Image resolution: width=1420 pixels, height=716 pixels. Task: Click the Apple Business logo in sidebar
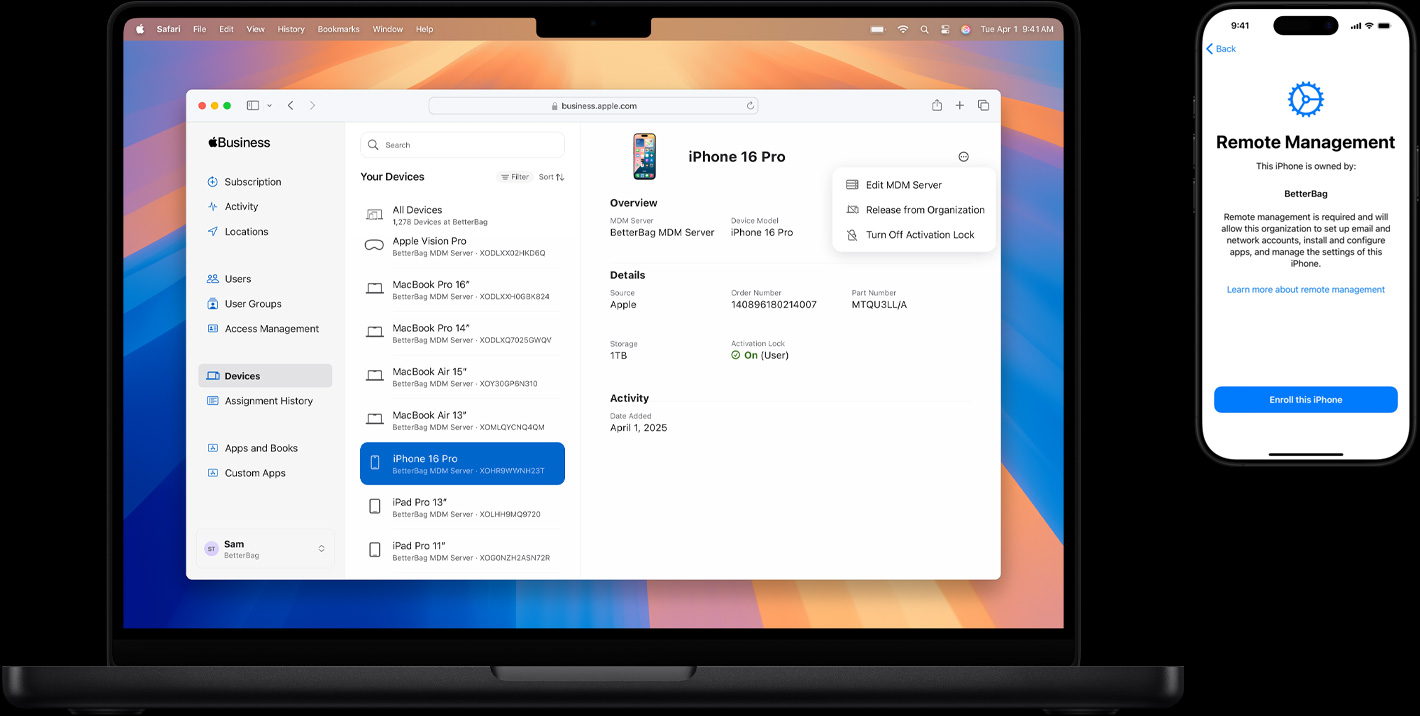238,142
